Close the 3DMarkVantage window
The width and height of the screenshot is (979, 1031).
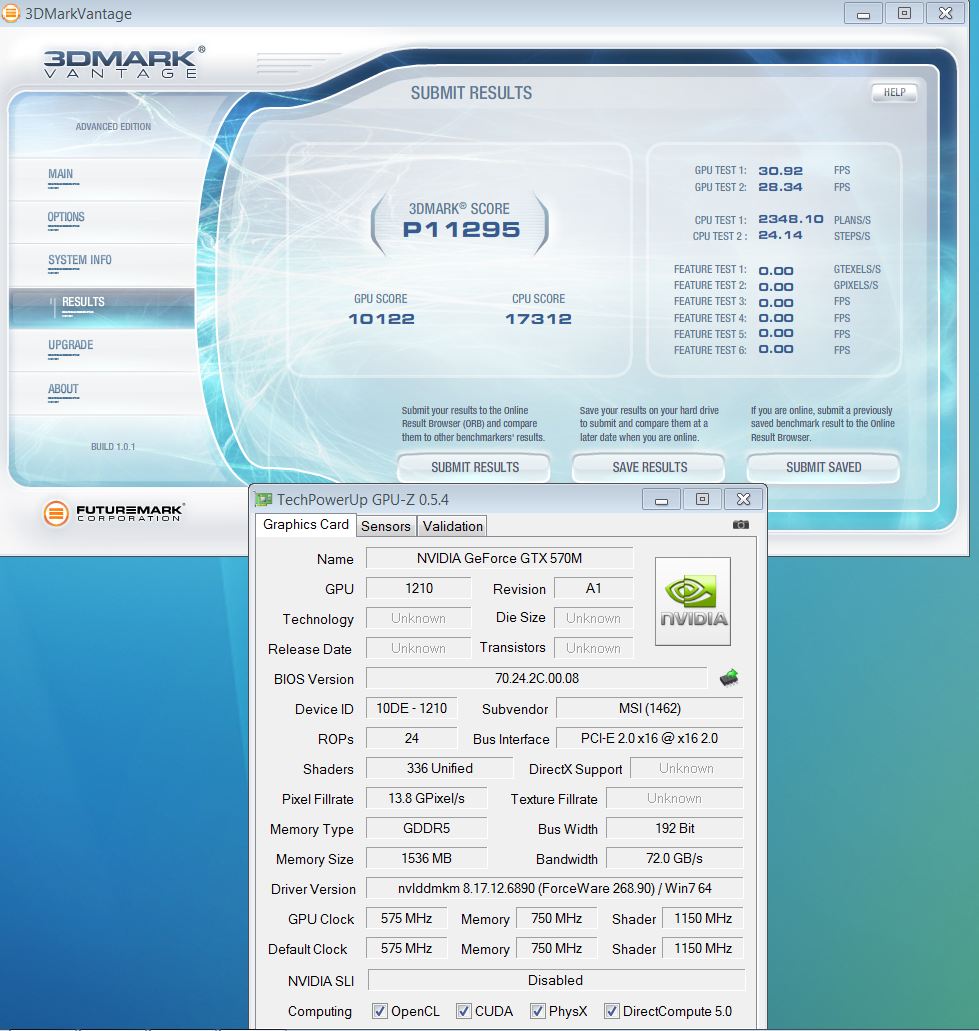point(945,13)
